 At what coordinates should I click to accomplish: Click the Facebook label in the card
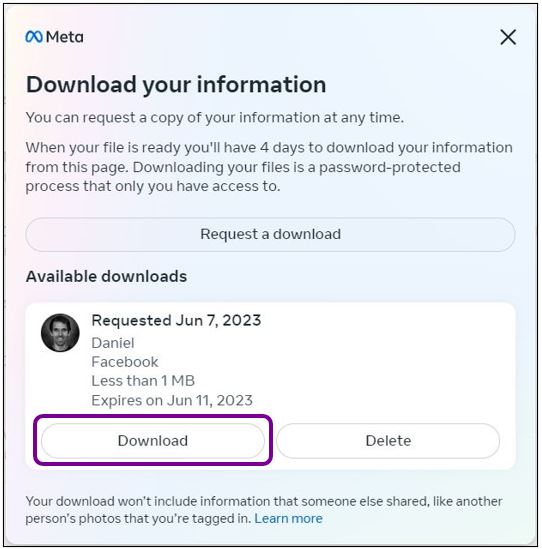[125, 362]
